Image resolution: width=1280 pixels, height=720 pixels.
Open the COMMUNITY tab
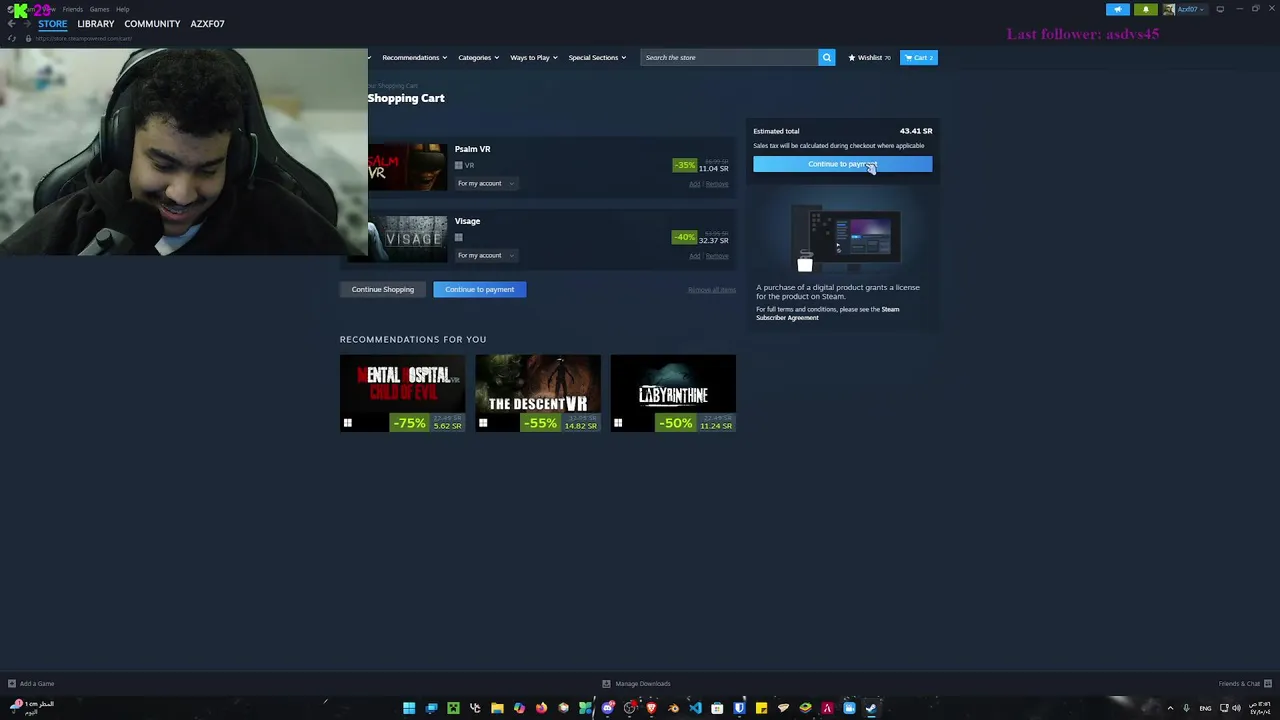tap(152, 23)
